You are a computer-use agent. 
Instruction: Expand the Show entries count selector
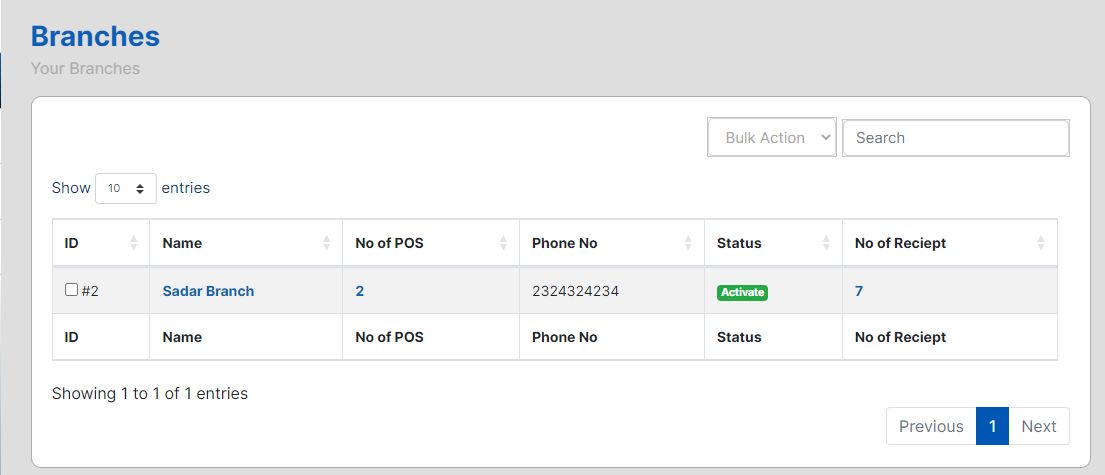126,188
